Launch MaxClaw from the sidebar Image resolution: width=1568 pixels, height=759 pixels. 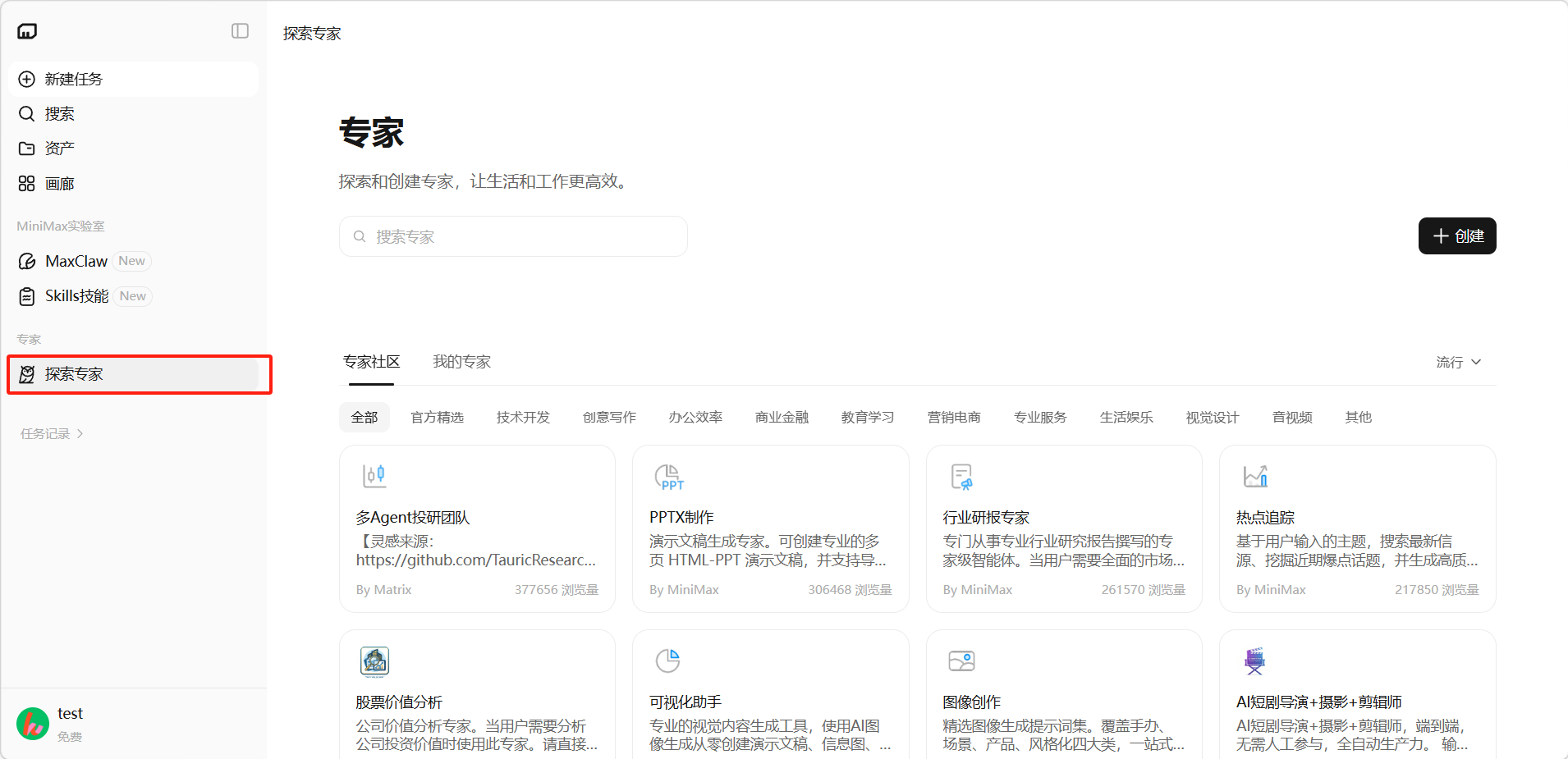point(76,261)
